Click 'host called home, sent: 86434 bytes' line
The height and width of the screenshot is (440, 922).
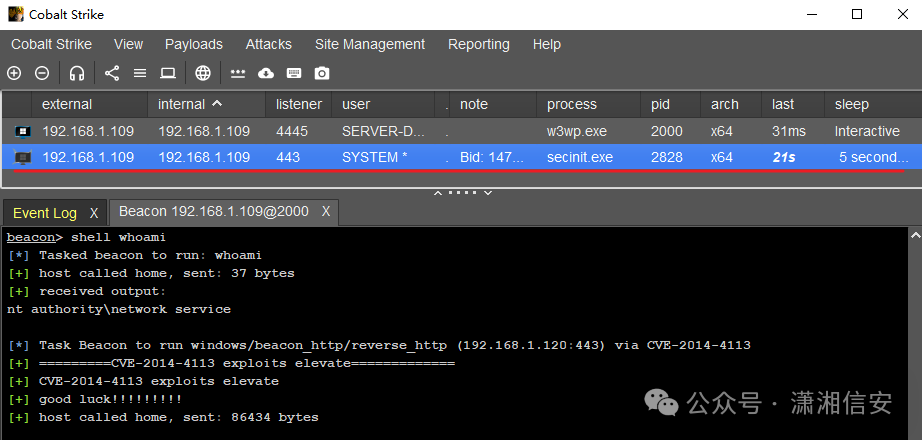coord(163,417)
